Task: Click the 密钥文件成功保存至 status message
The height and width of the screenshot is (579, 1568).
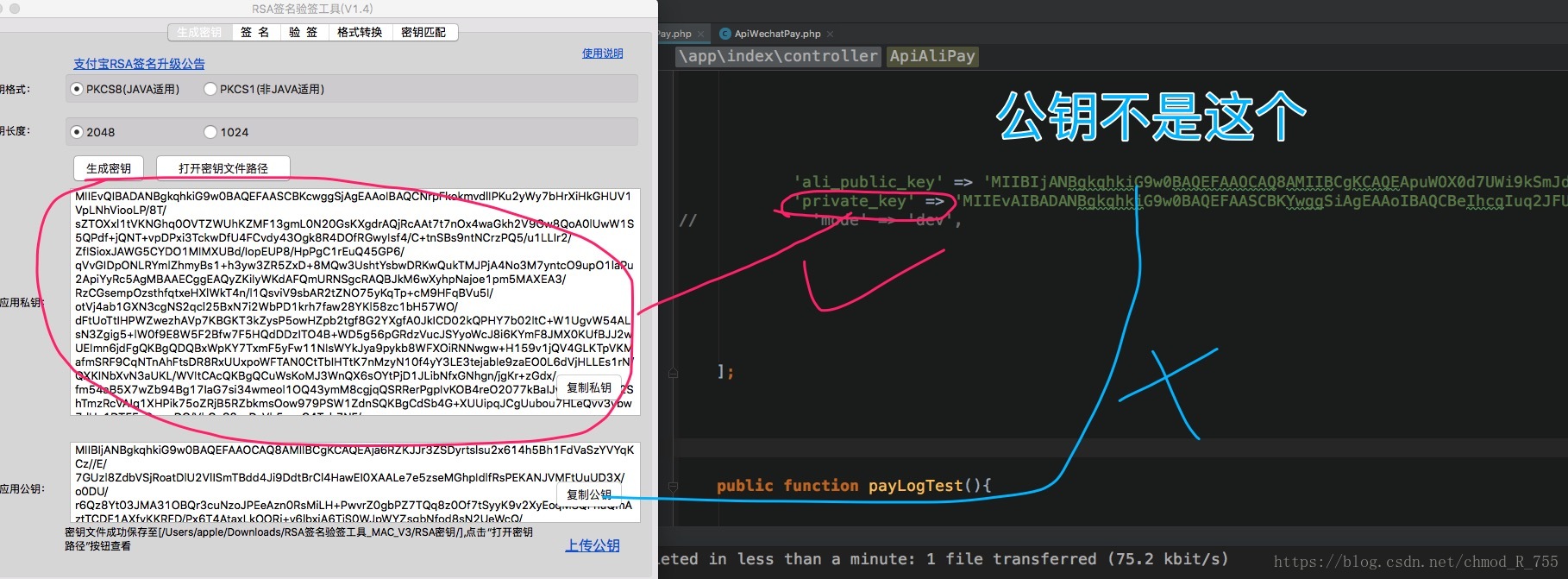Action: (298, 538)
